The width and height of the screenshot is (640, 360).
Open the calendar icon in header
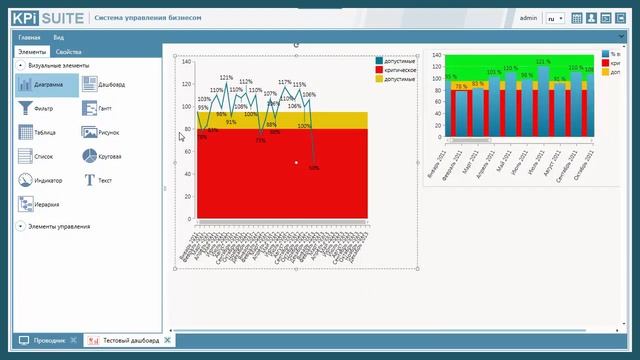pyautogui.click(x=576, y=18)
